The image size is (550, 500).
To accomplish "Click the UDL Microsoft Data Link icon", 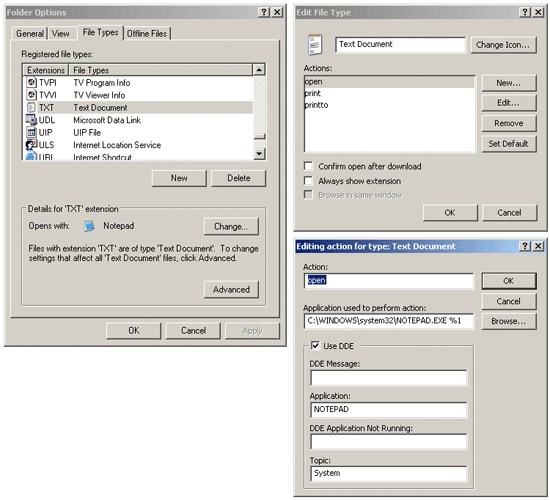I will coord(32,120).
